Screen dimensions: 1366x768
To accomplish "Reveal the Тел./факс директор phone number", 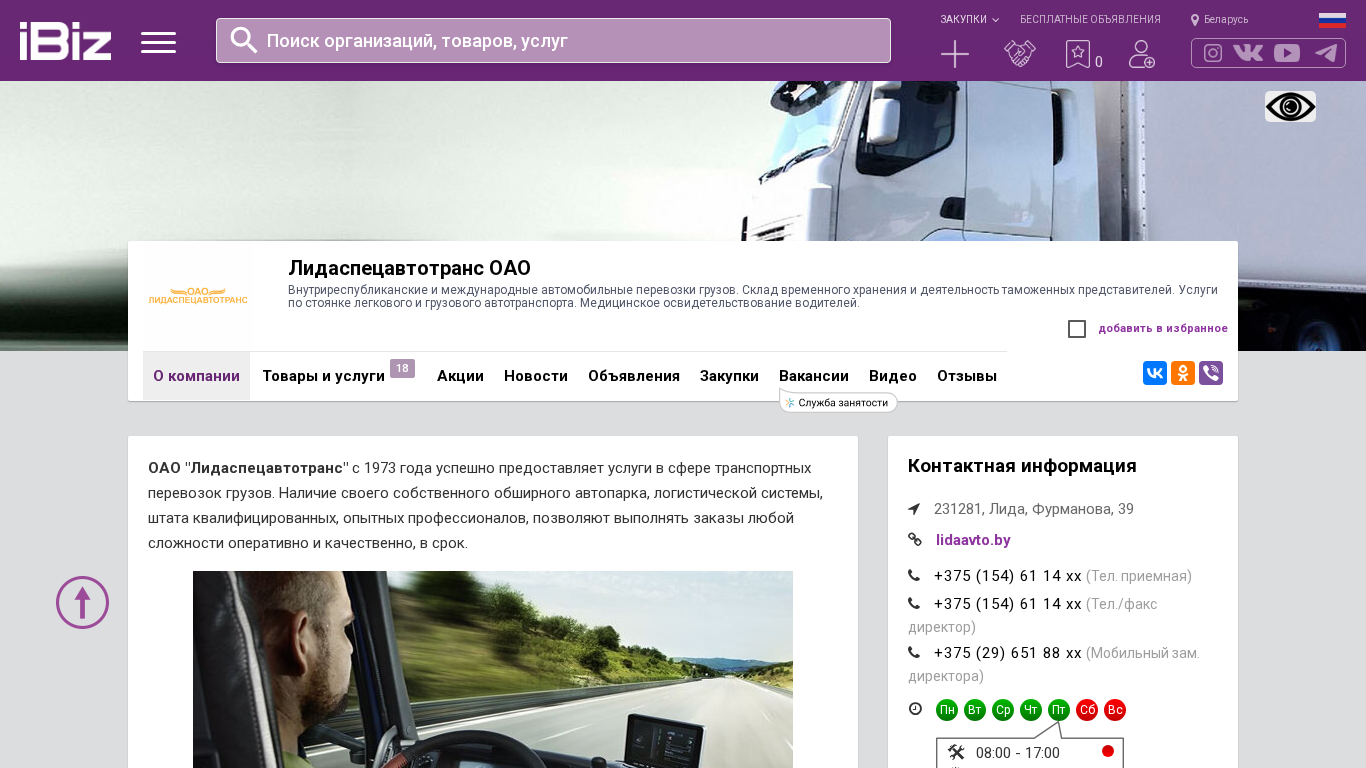I will [x=1008, y=604].
